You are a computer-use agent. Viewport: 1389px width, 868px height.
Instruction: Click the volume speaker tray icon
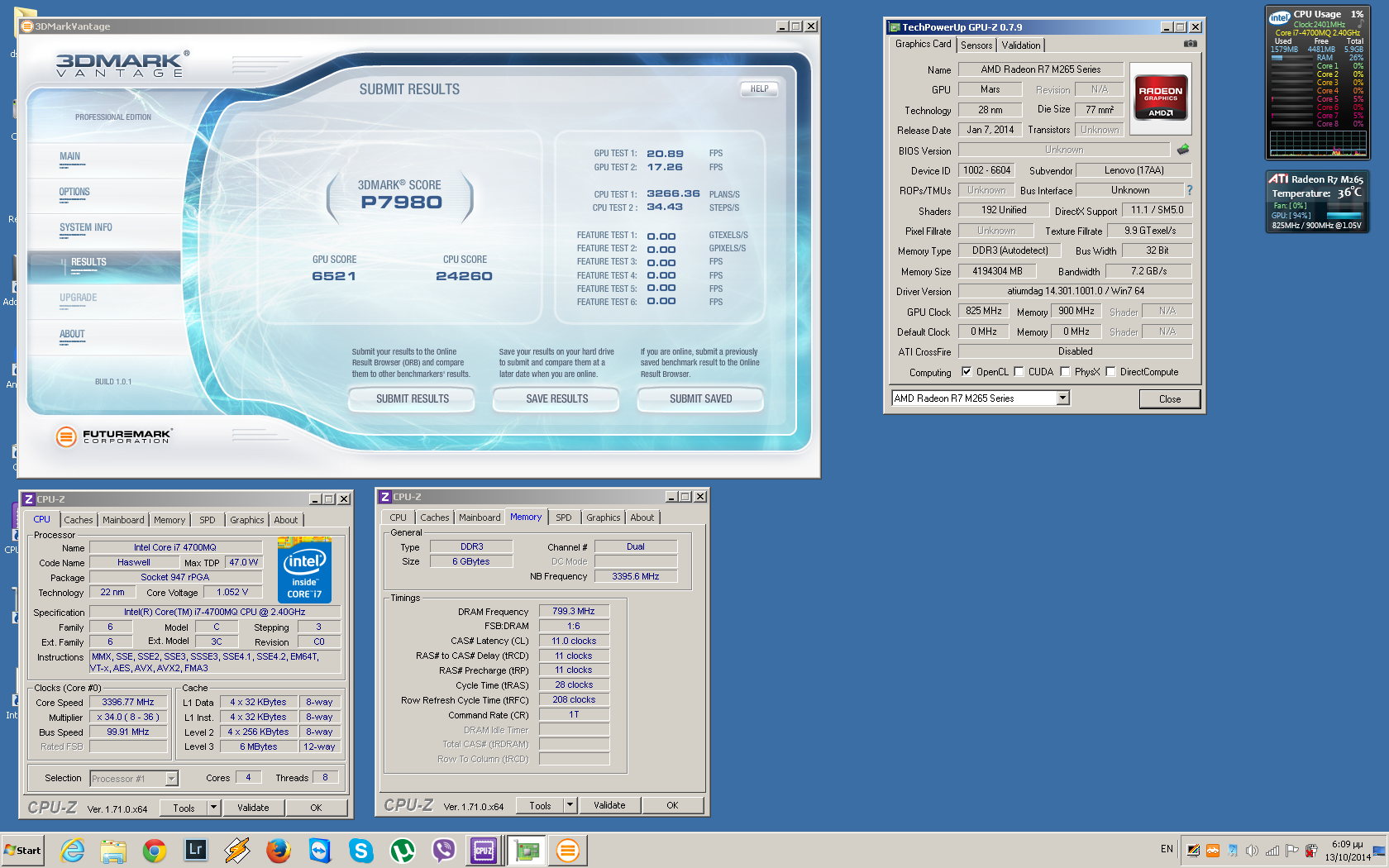click(1252, 850)
